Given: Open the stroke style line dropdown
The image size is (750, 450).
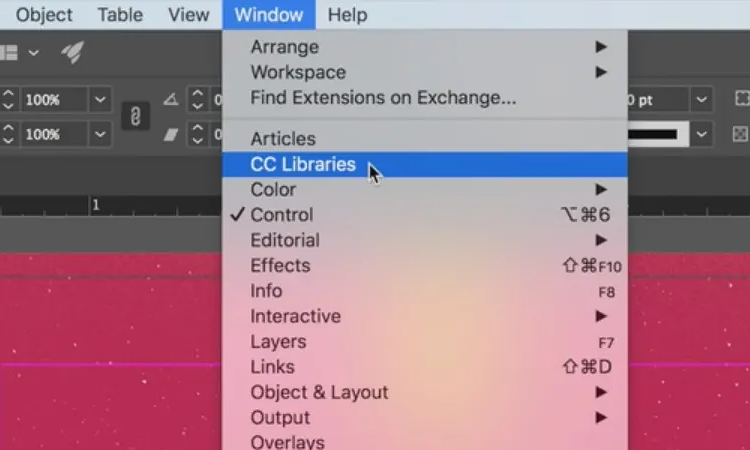Looking at the screenshot, I should [701, 134].
